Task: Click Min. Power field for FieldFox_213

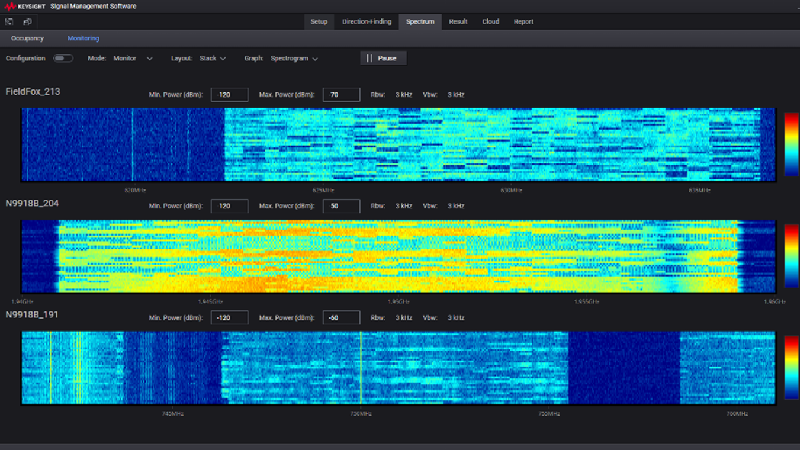Action: coord(230,94)
